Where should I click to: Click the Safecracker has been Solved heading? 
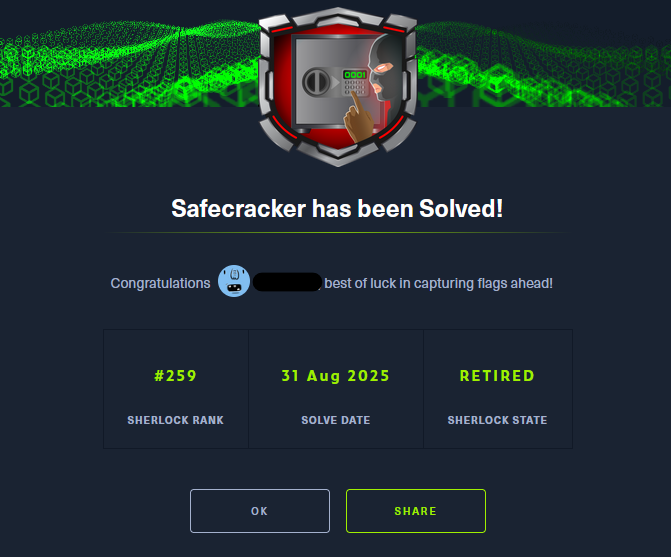point(337,209)
